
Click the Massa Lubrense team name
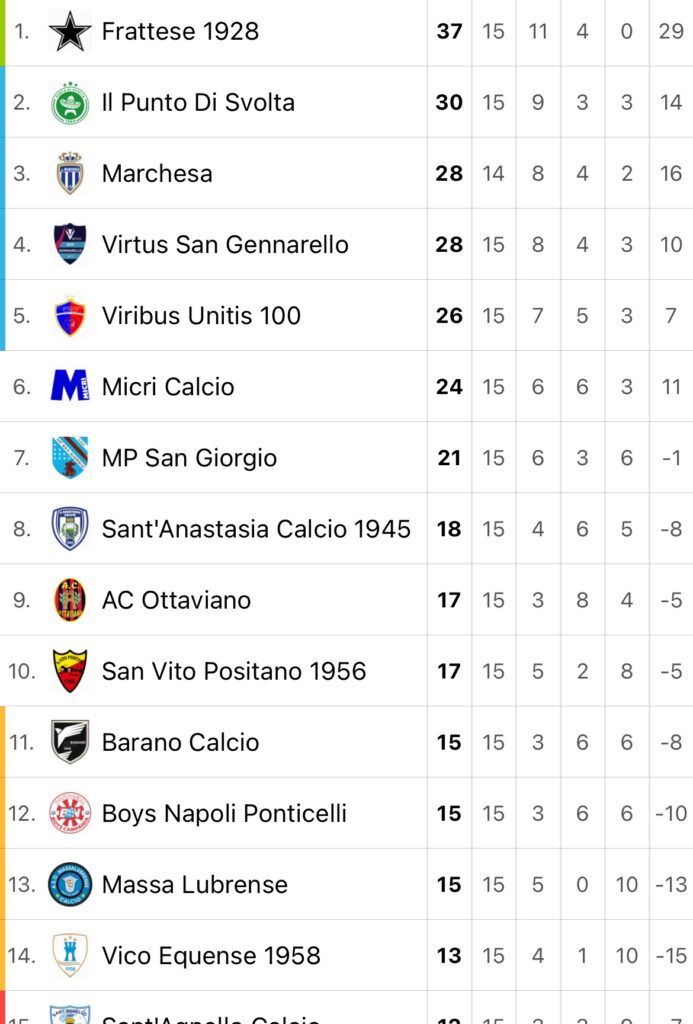pos(195,884)
